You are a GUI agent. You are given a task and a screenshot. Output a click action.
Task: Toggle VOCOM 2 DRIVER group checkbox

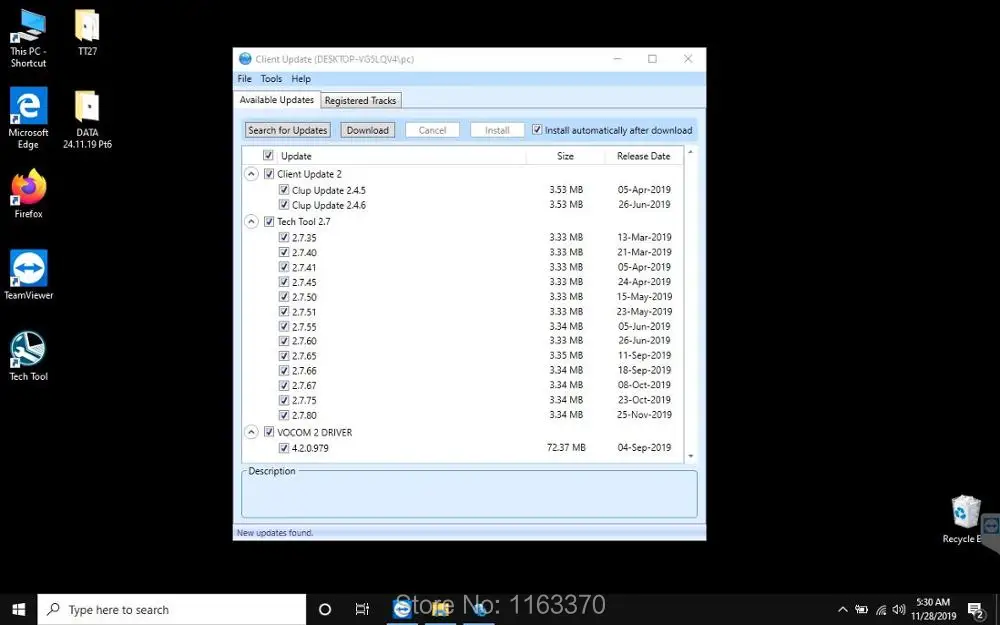click(269, 432)
